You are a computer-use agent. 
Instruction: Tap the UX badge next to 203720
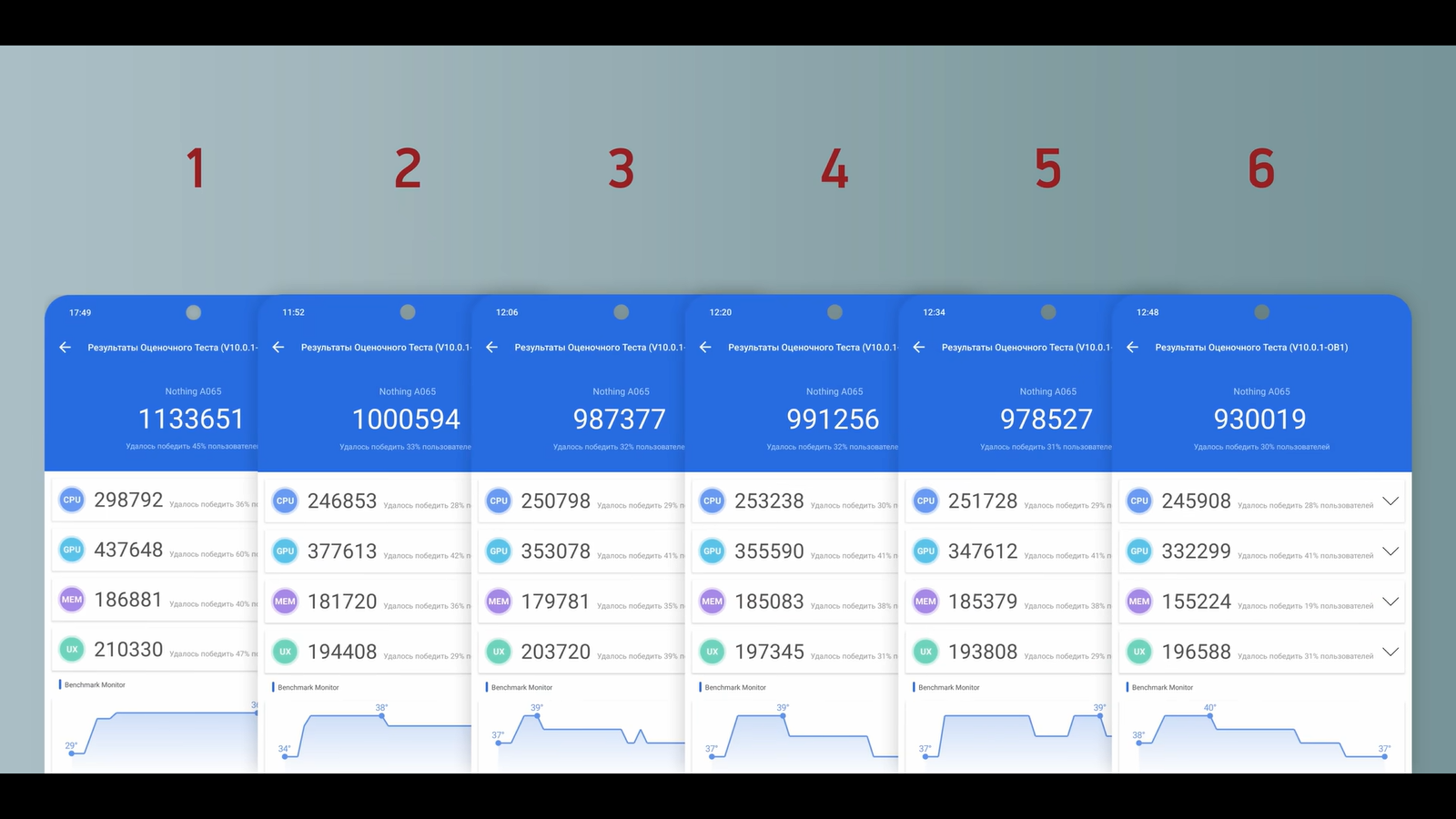499,652
